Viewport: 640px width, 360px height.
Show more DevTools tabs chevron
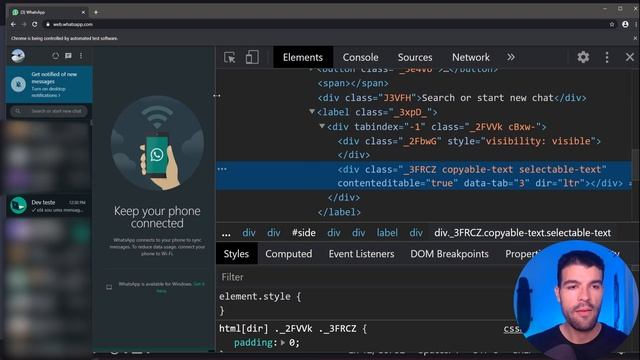pos(511,57)
